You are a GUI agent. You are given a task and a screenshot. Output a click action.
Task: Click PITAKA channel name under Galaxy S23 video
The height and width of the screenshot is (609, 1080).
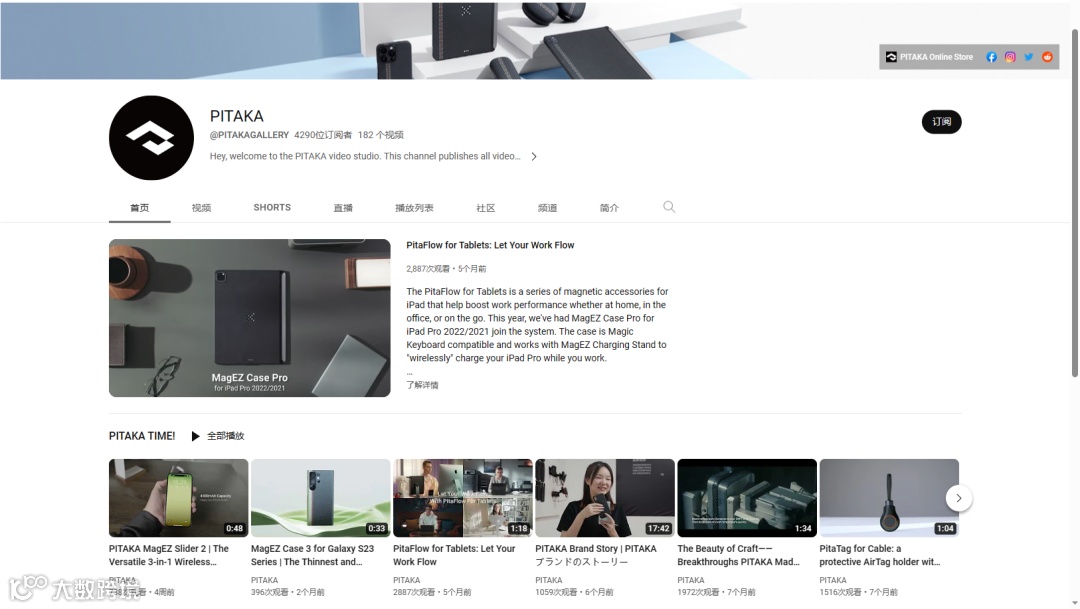click(264, 580)
